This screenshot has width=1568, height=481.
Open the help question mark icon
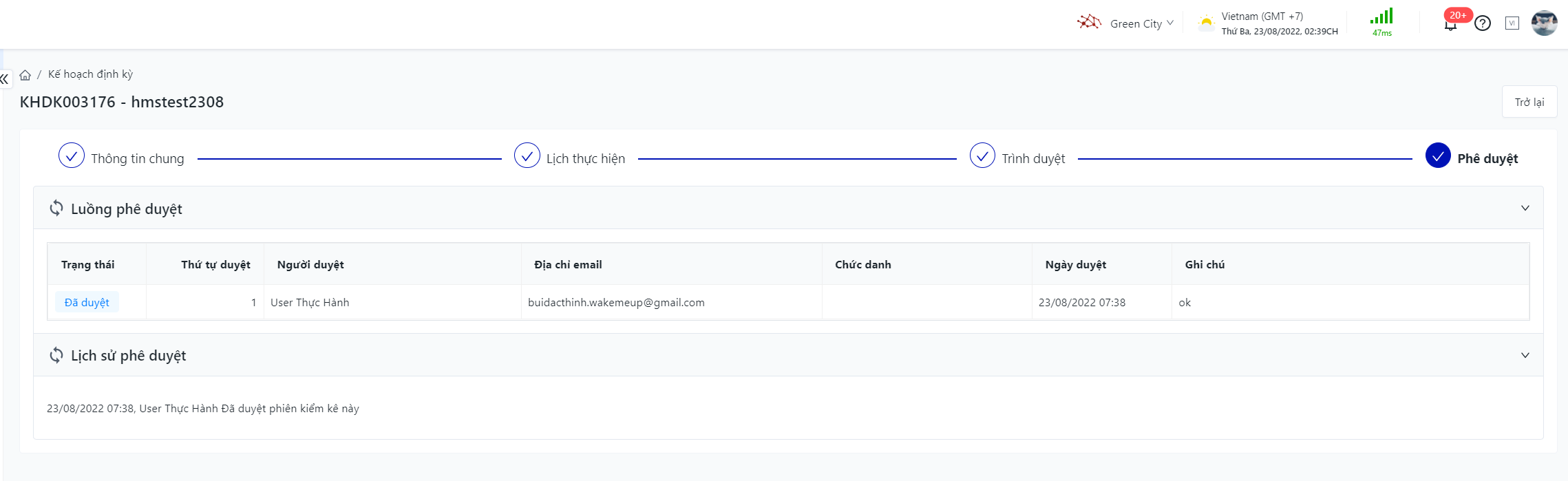click(x=1483, y=23)
